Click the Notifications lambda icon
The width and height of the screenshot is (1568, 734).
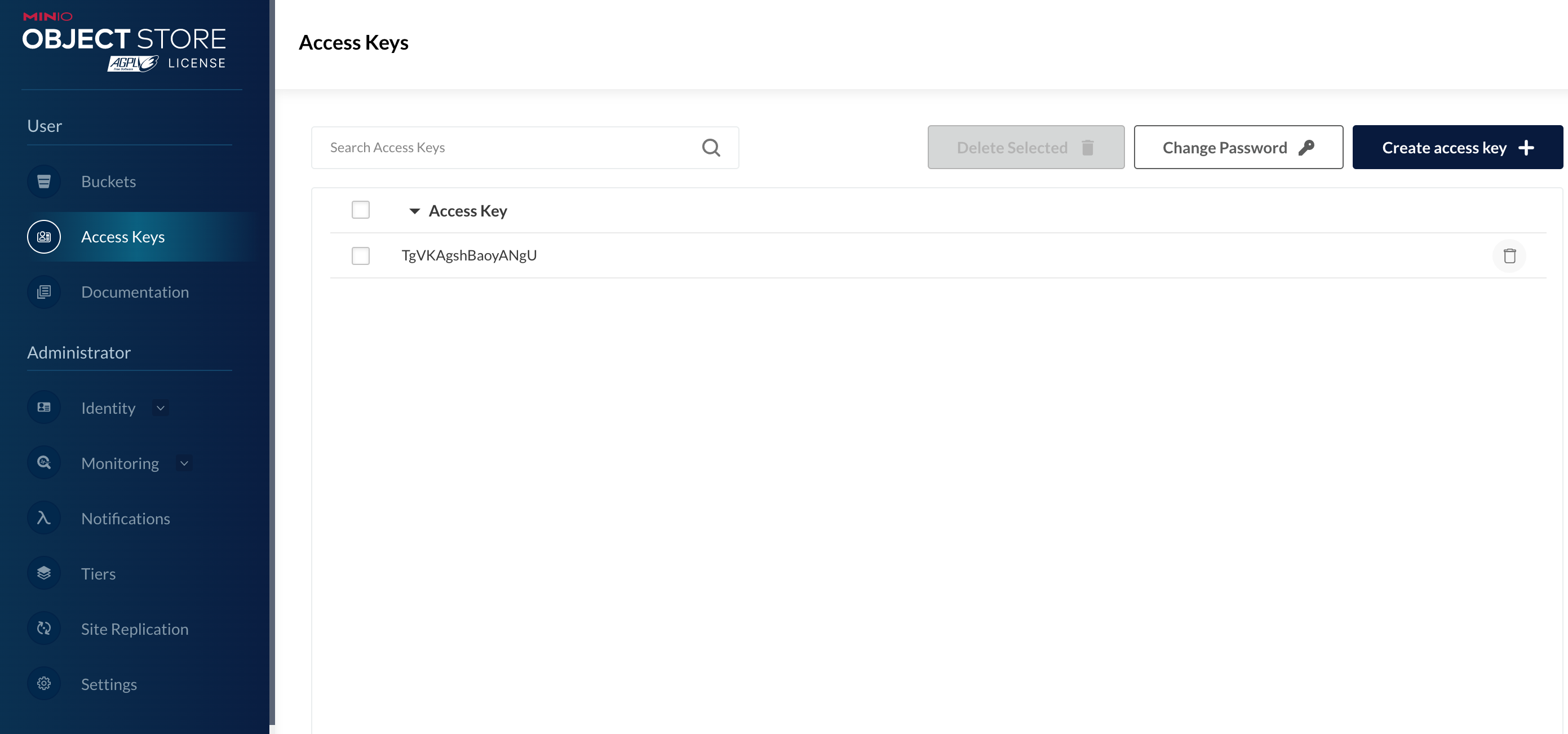click(x=44, y=518)
